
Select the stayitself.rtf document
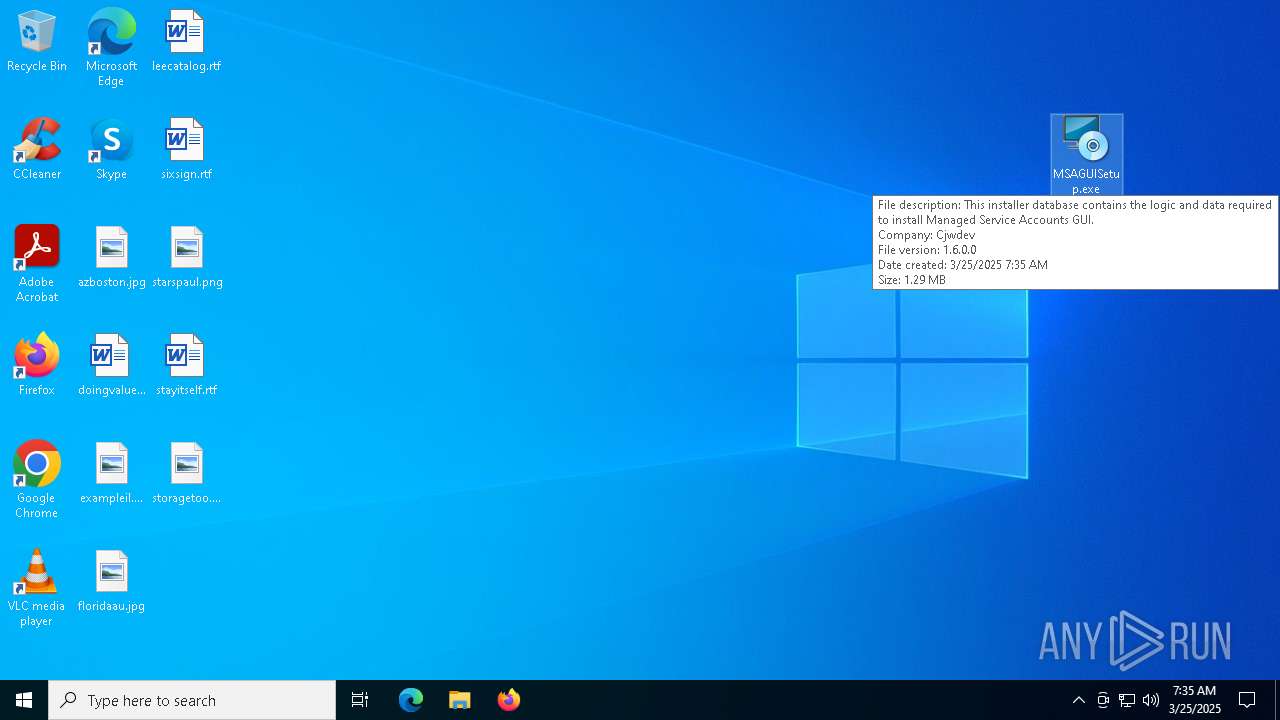(186, 366)
